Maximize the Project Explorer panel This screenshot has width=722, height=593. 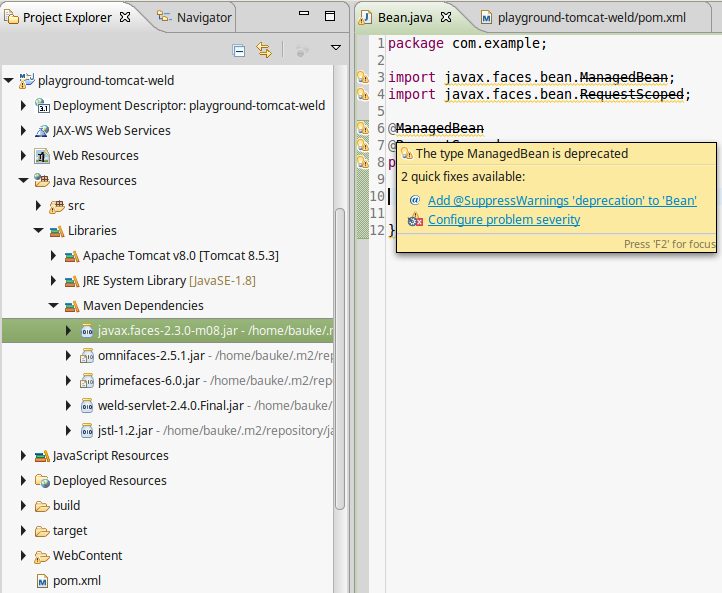point(330,16)
